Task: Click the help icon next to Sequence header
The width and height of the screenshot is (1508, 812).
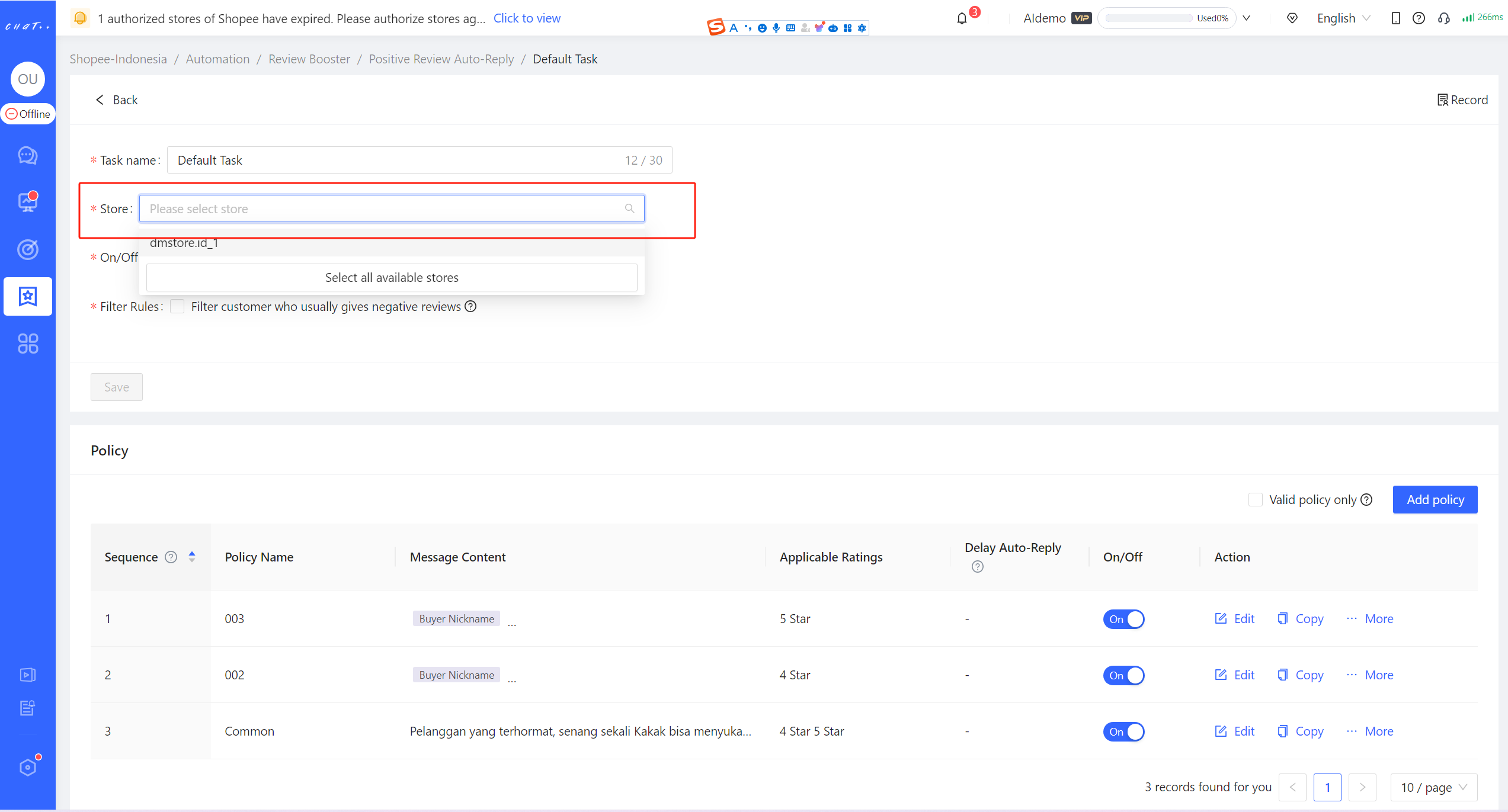Action: [x=171, y=557]
